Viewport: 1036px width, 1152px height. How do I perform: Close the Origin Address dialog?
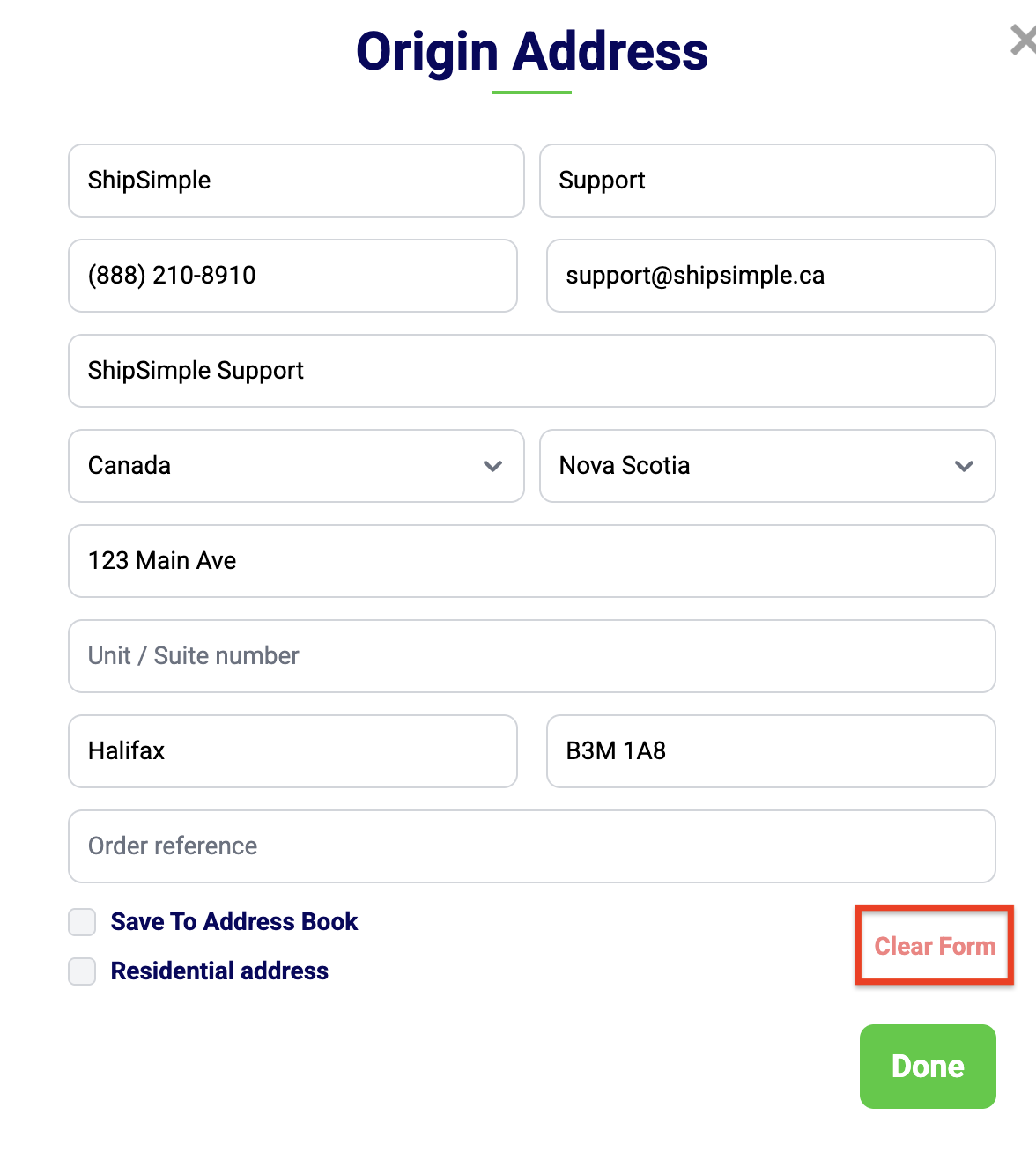1024,41
